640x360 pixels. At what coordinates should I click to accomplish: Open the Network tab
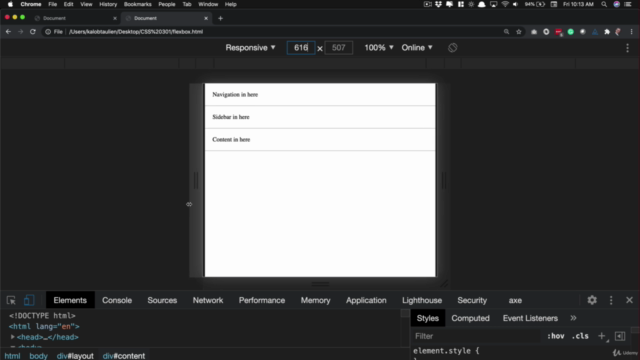[x=208, y=300]
